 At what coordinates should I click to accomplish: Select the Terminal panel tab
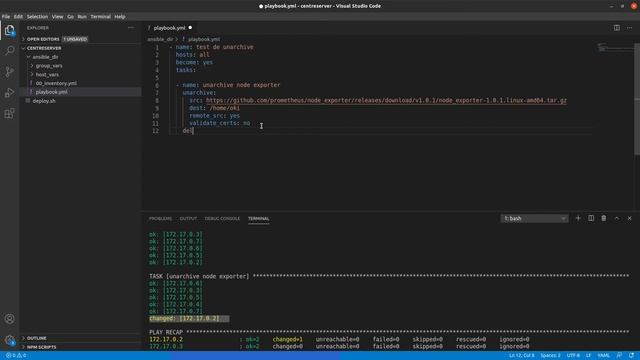click(x=258, y=219)
